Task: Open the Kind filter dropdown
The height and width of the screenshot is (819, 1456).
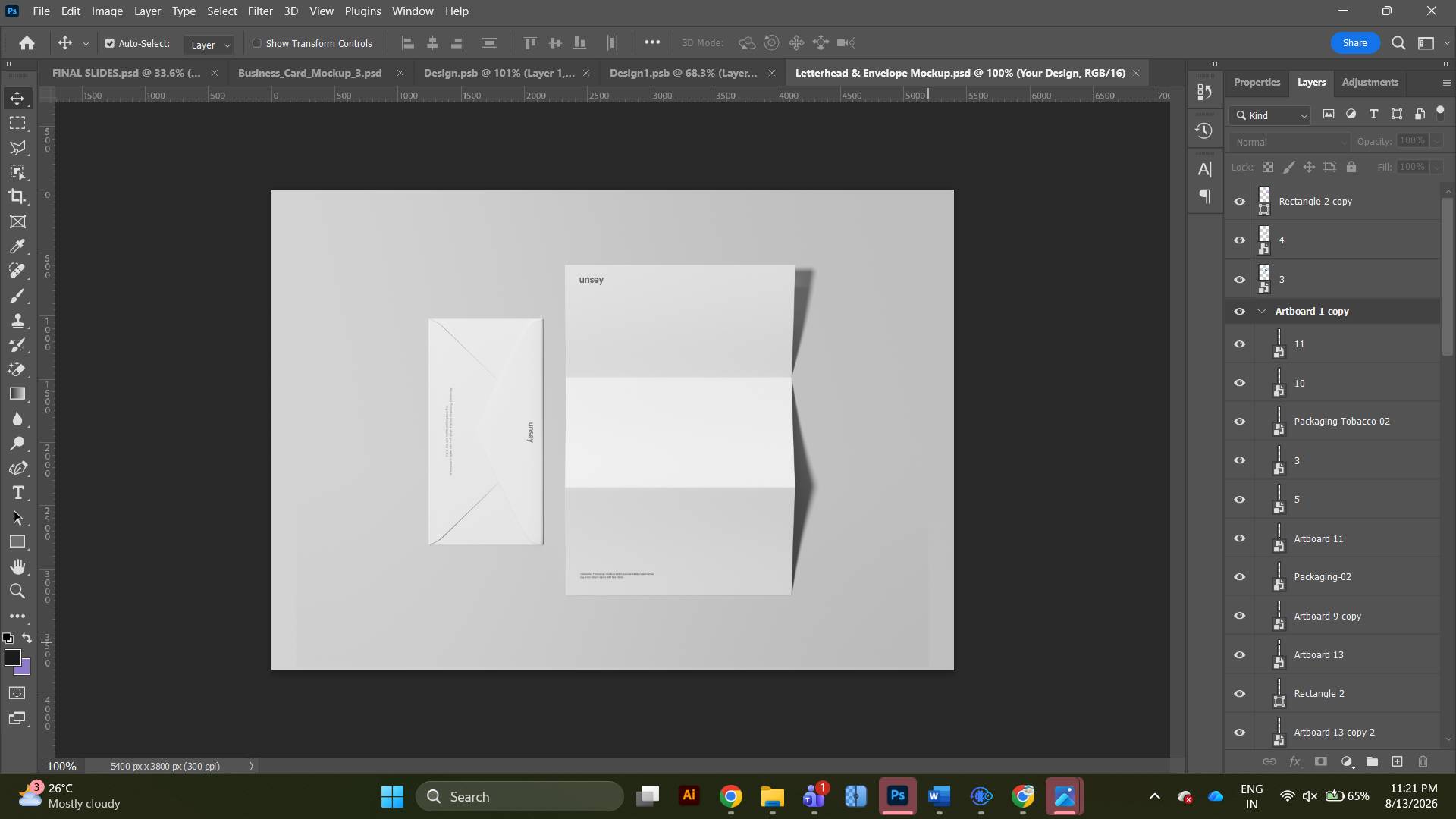Action: pos(1270,115)
